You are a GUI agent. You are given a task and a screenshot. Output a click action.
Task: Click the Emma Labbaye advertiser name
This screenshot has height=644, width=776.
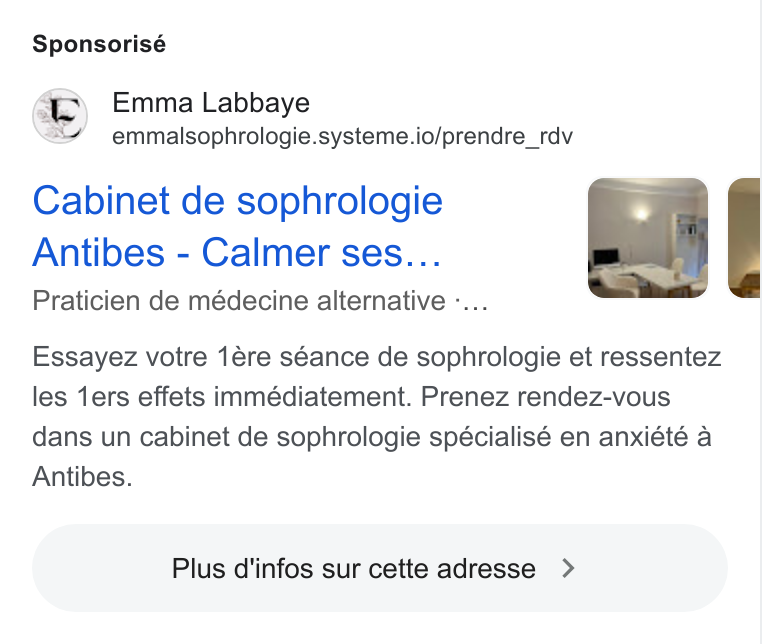211,103
